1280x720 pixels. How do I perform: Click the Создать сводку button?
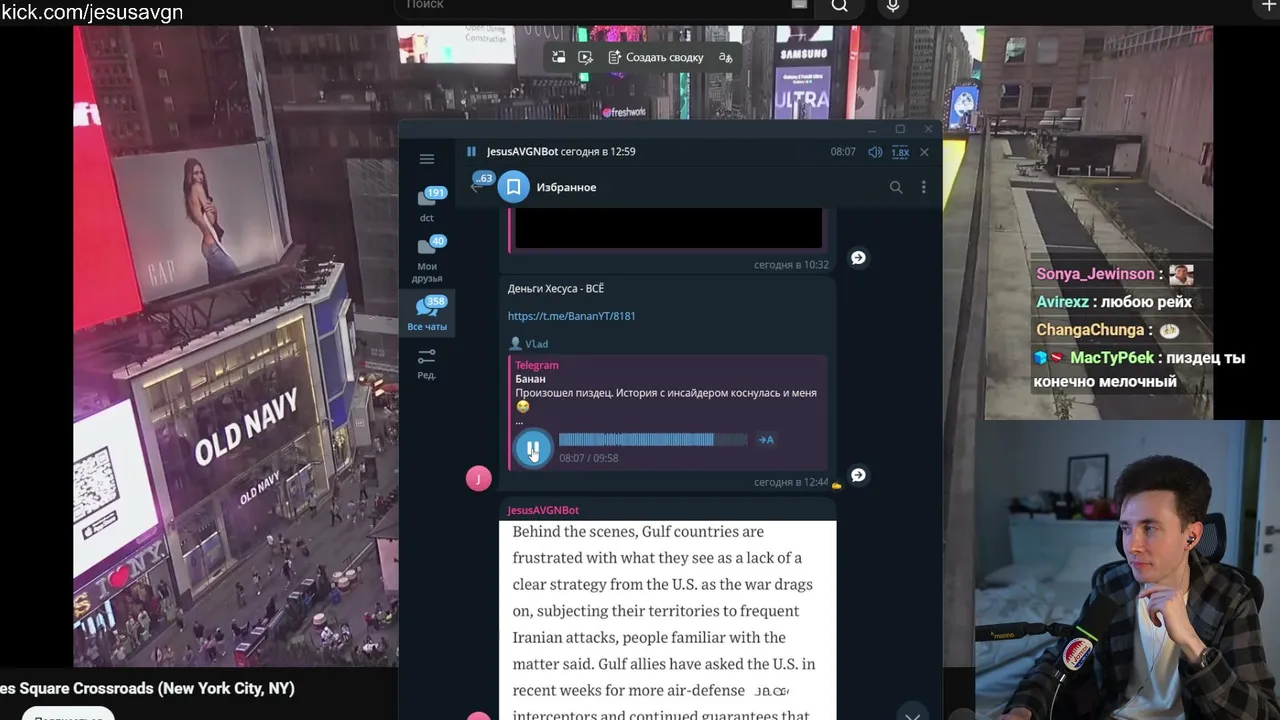coord(656,58)
